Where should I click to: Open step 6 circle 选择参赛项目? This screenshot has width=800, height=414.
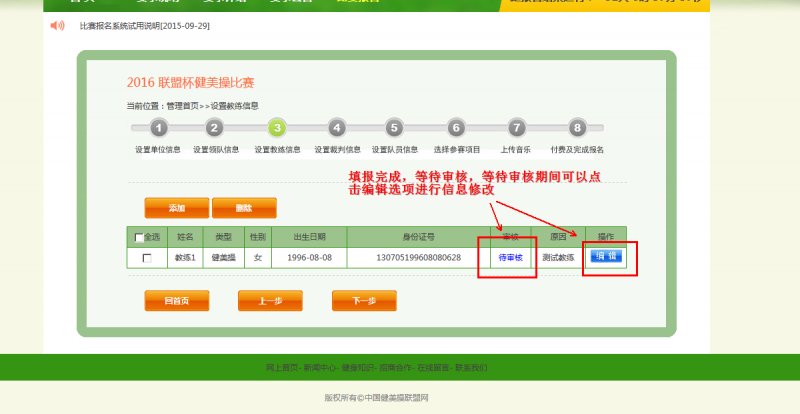tap(456, 128)
